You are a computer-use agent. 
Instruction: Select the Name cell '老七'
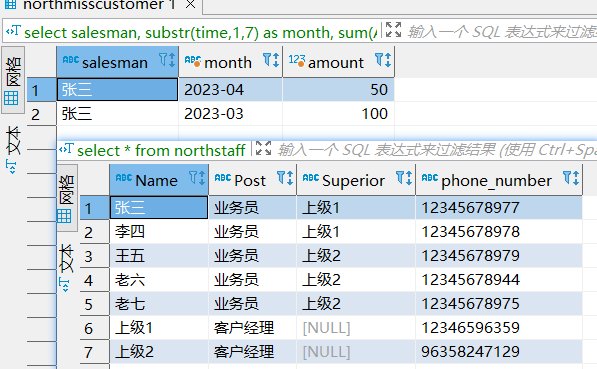159,304
